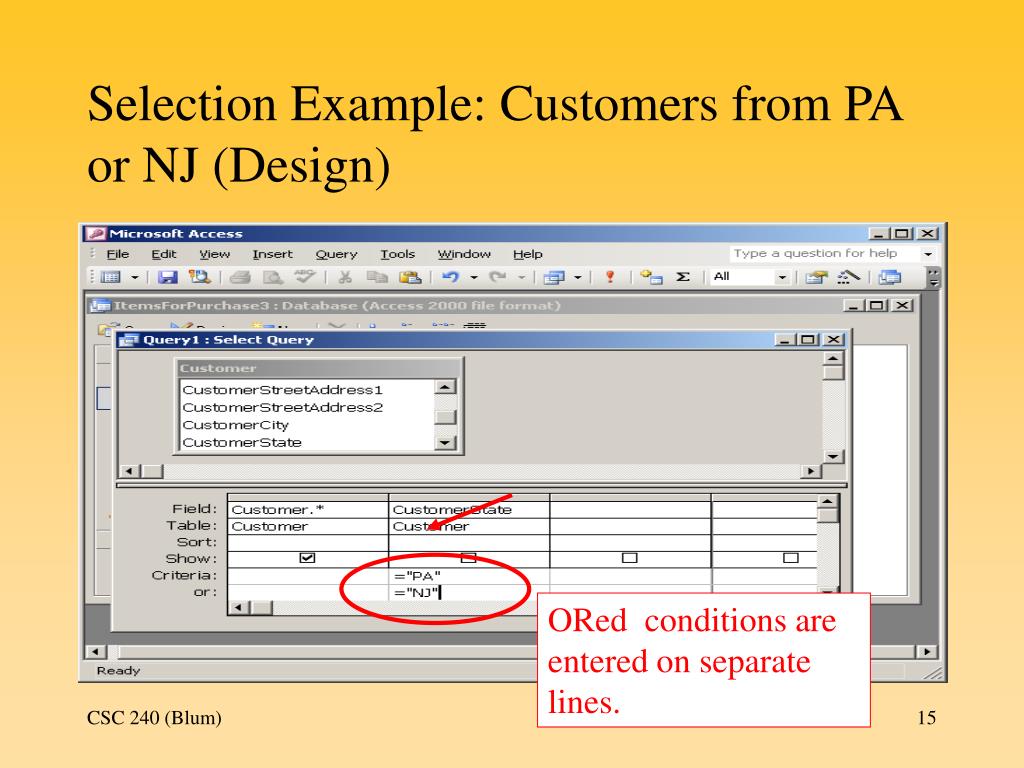Toggle the Show checkbox under CustomerState column
The width and height of the screenshot is (1024, 768).
pyautogui.click(x=468, y=558)
